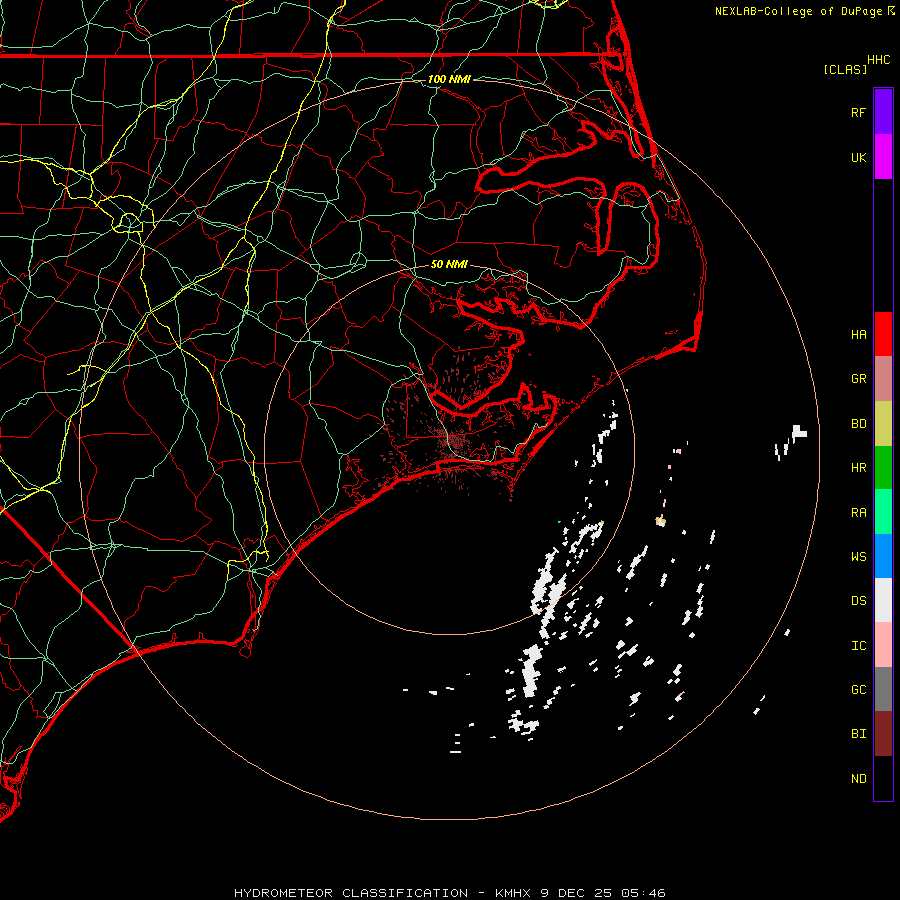900x900 pixels.
Task: Click the RF legend label
Action: point(858,112)
